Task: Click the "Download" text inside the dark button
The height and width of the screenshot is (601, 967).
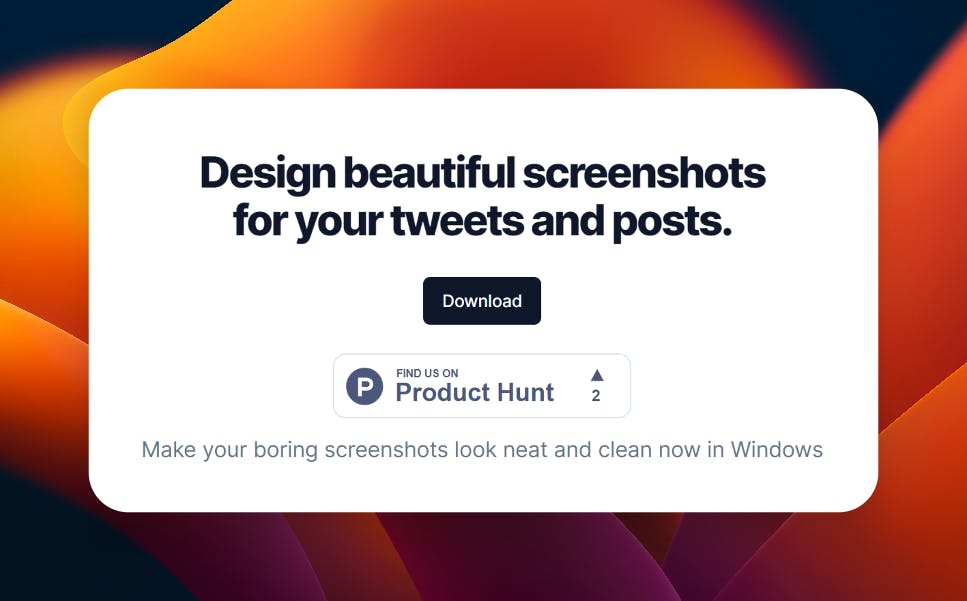Action: [482, 300]
